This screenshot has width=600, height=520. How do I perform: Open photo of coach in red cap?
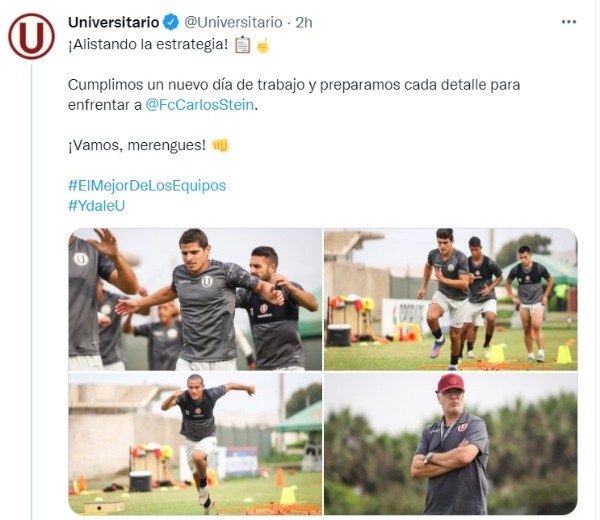(450, 444)
